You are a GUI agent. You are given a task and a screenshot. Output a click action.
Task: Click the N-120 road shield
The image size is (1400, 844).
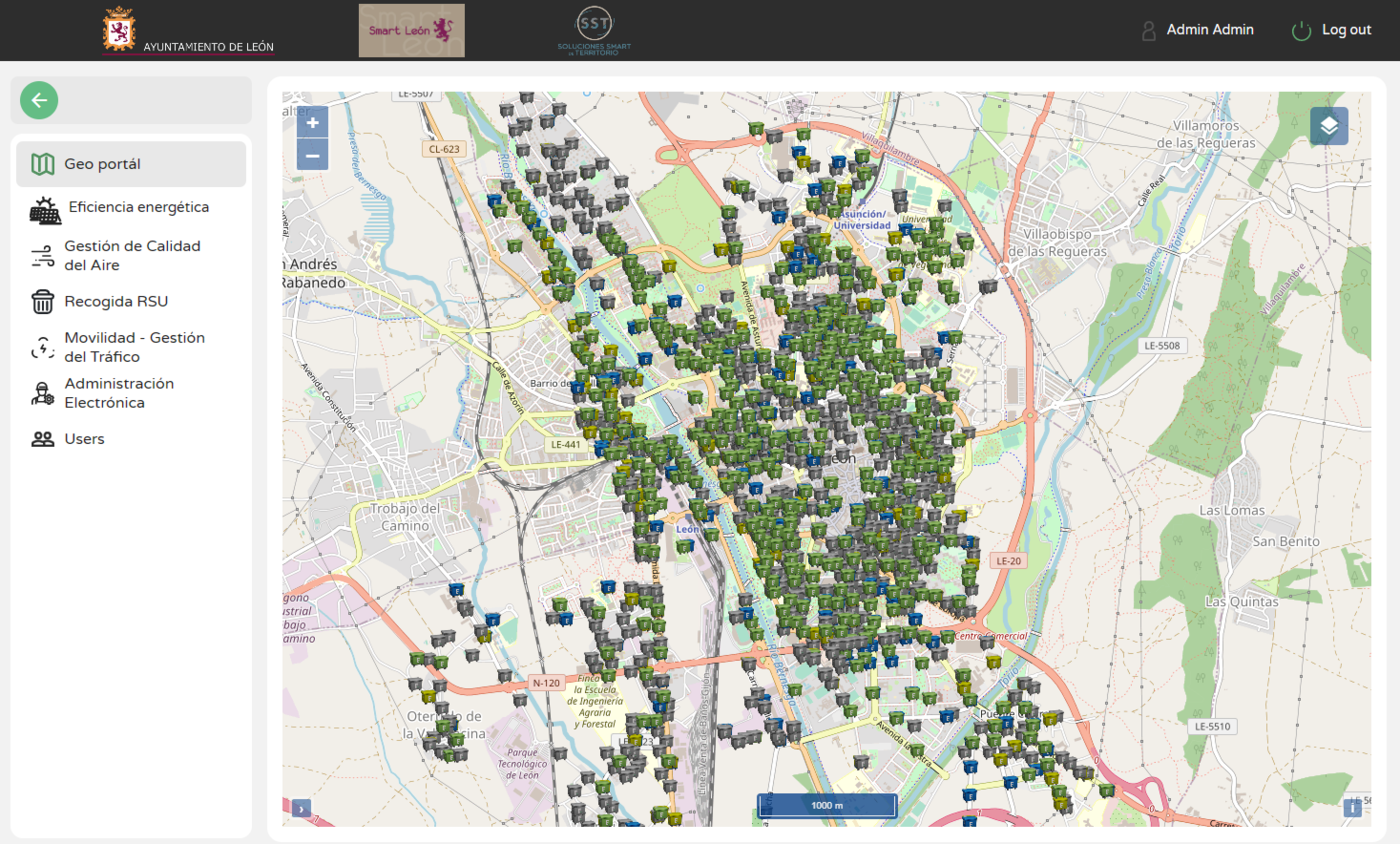coord(546,683)
